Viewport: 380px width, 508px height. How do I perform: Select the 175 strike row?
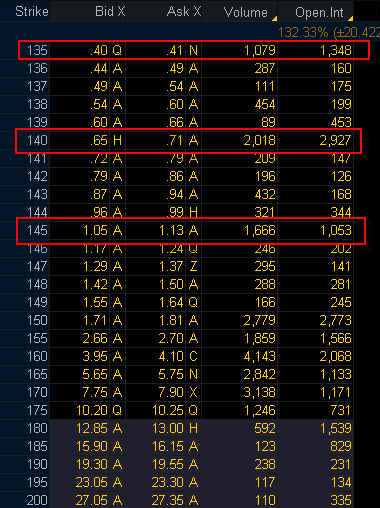(x=177, y=410)
